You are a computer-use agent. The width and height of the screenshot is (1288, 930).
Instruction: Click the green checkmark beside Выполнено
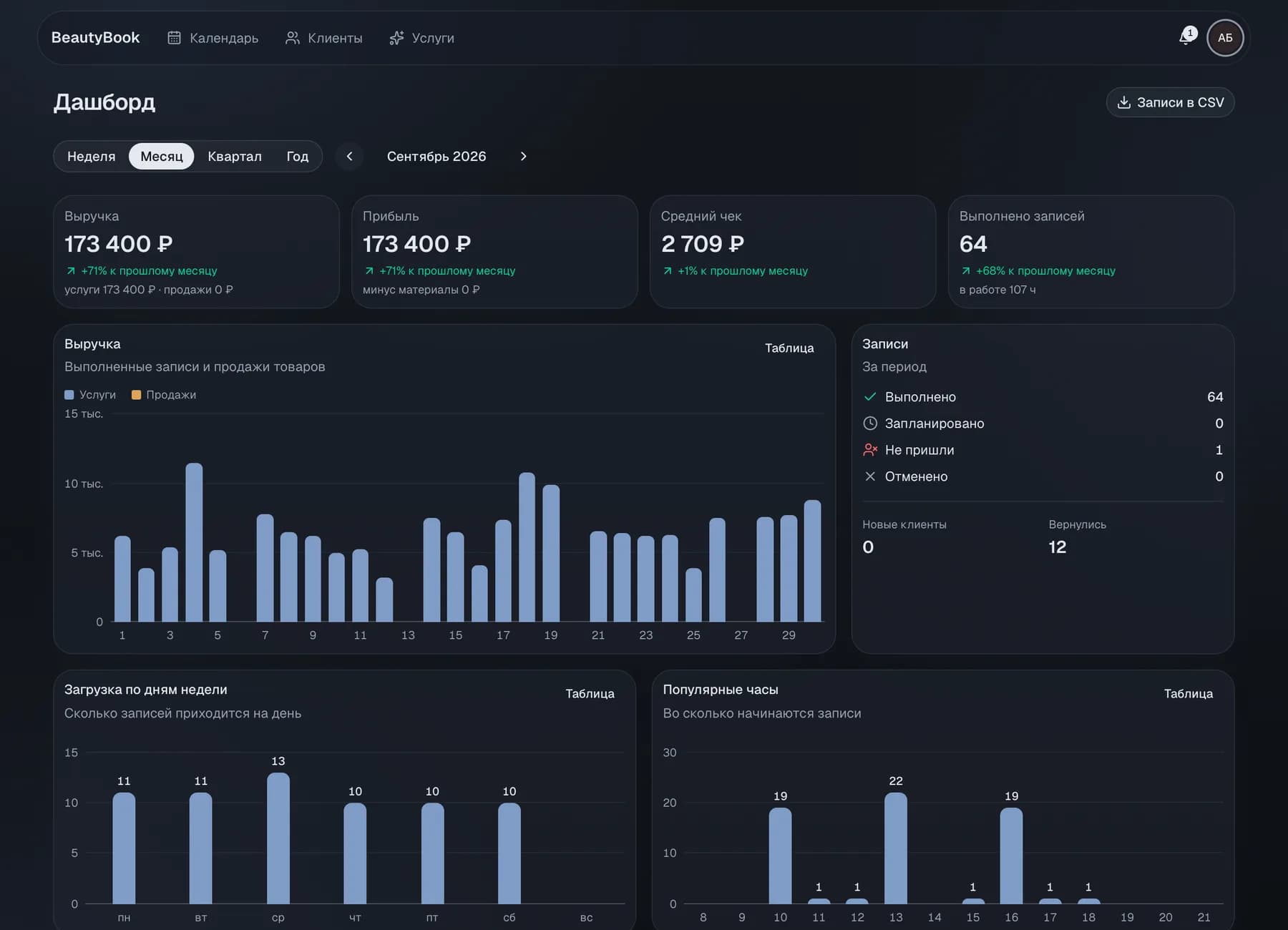870,396
